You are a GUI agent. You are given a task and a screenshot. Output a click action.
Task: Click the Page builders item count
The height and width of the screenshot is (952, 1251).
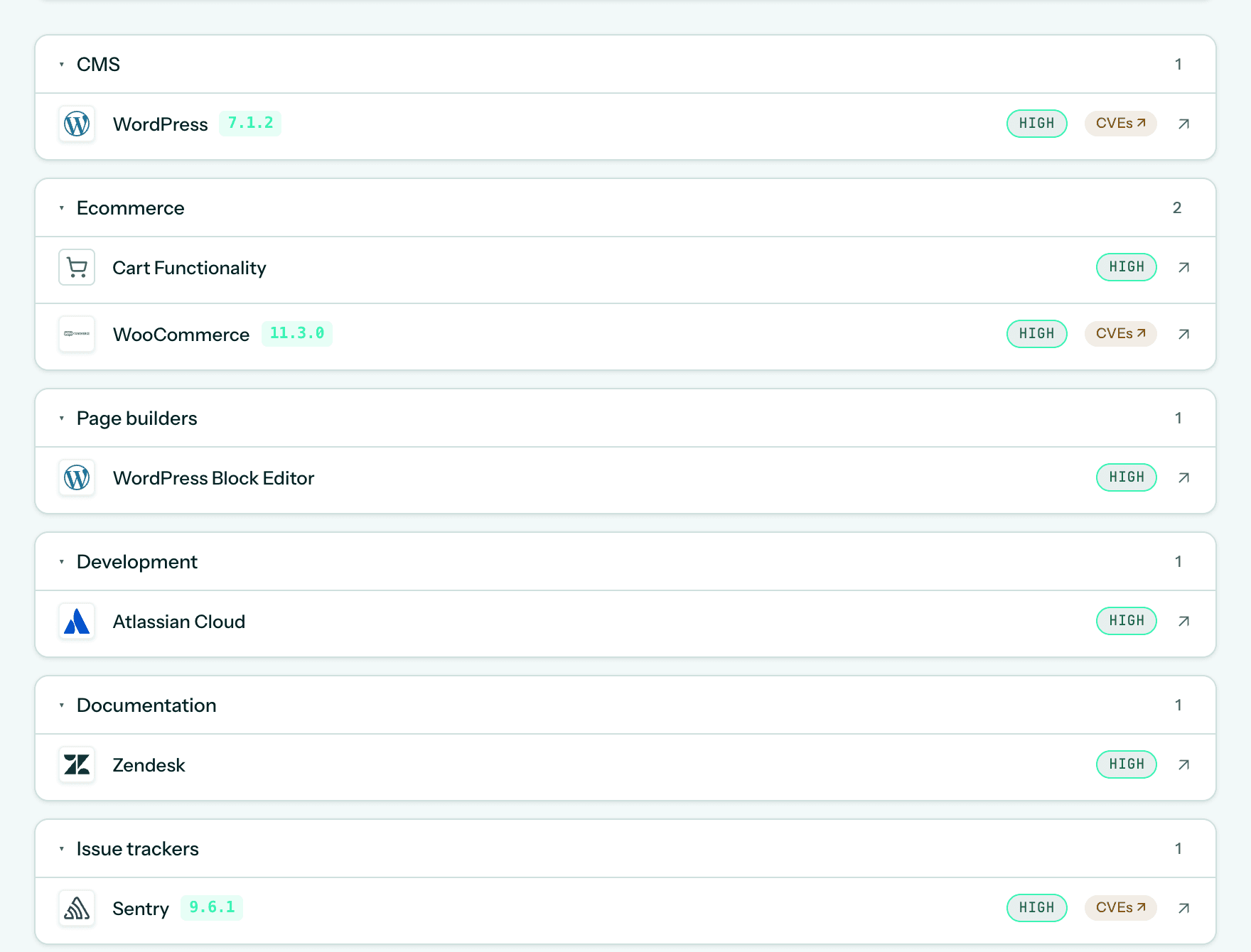pyautogui.click(x=1178, y=418)
